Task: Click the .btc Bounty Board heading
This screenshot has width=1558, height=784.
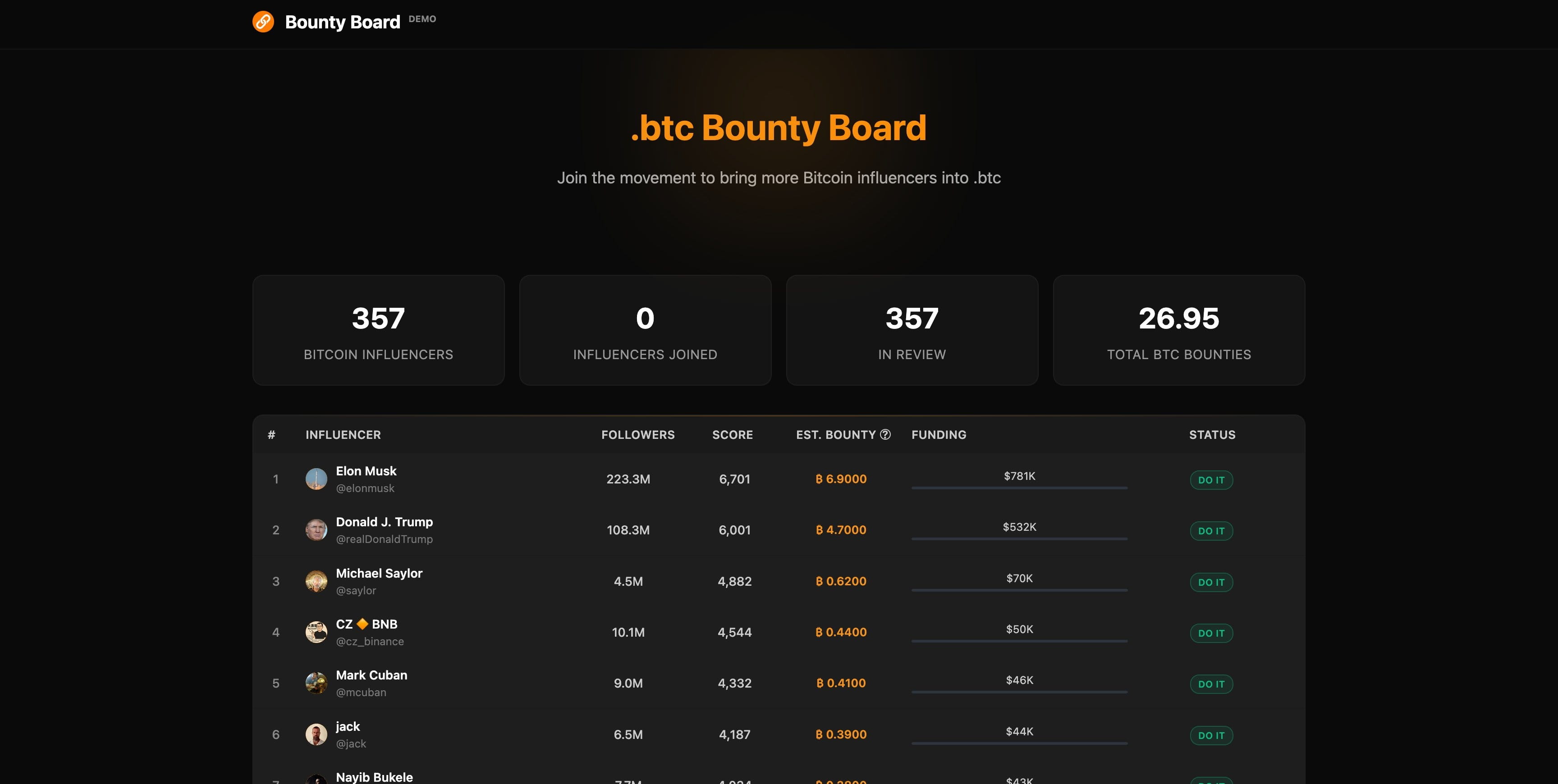Action: pyautogui.click(x=779, y=128)
